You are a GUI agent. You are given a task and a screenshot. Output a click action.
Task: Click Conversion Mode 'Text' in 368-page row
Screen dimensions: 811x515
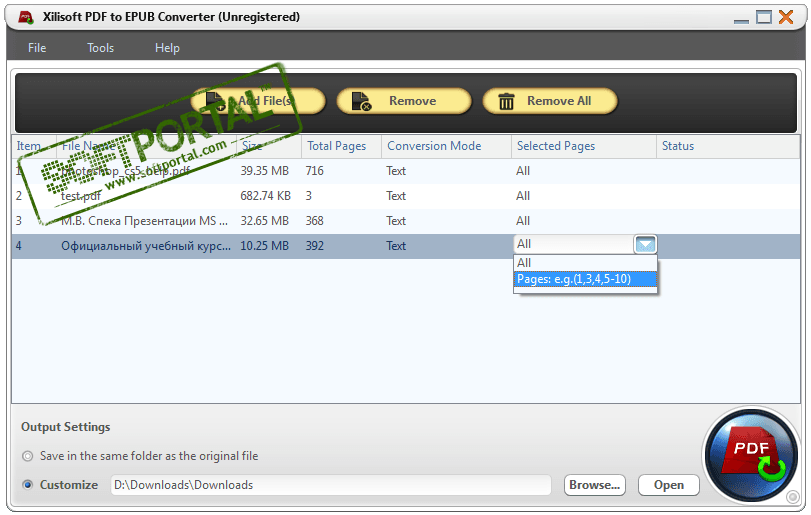(x=396, y=221)
